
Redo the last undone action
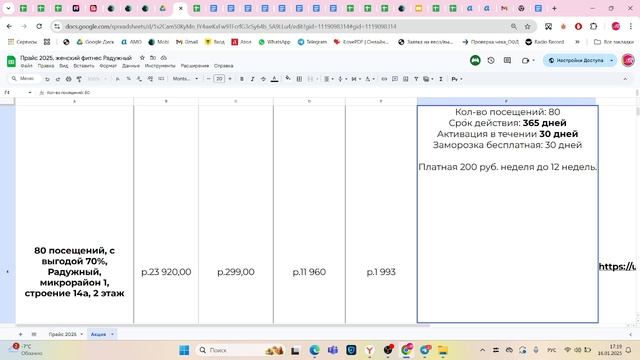(x=58, y=79)
